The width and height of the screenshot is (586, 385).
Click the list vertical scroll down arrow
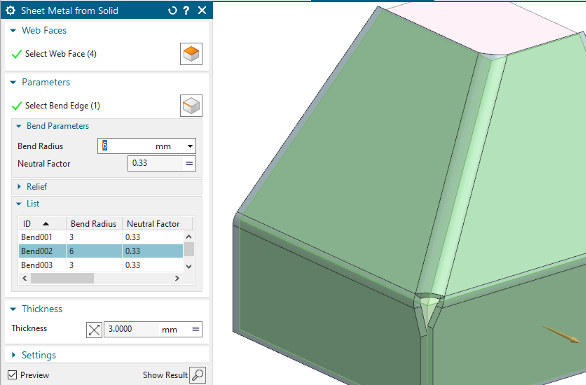[x=189, y=267]
